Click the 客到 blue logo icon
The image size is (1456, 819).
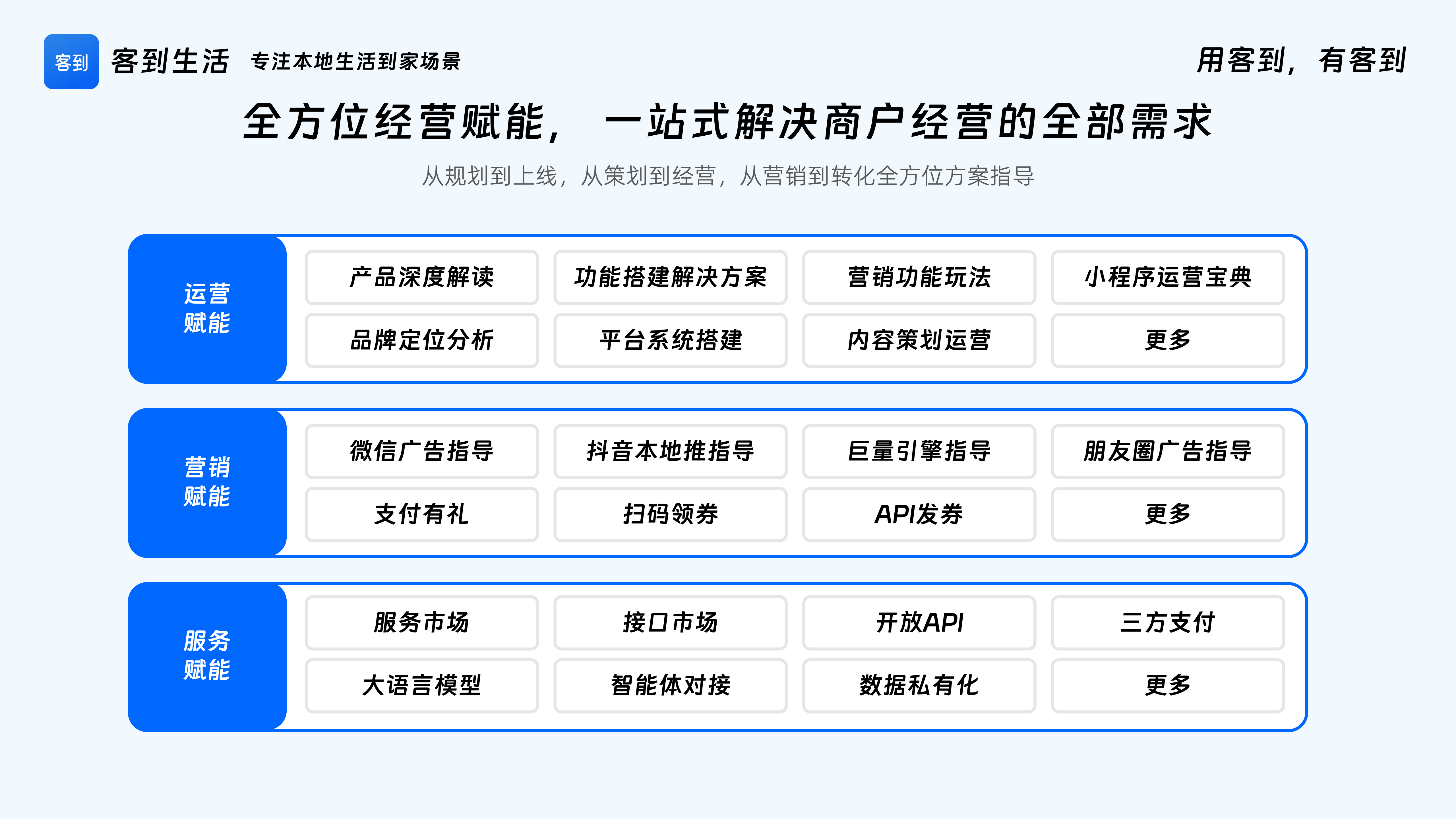point(71,62)
